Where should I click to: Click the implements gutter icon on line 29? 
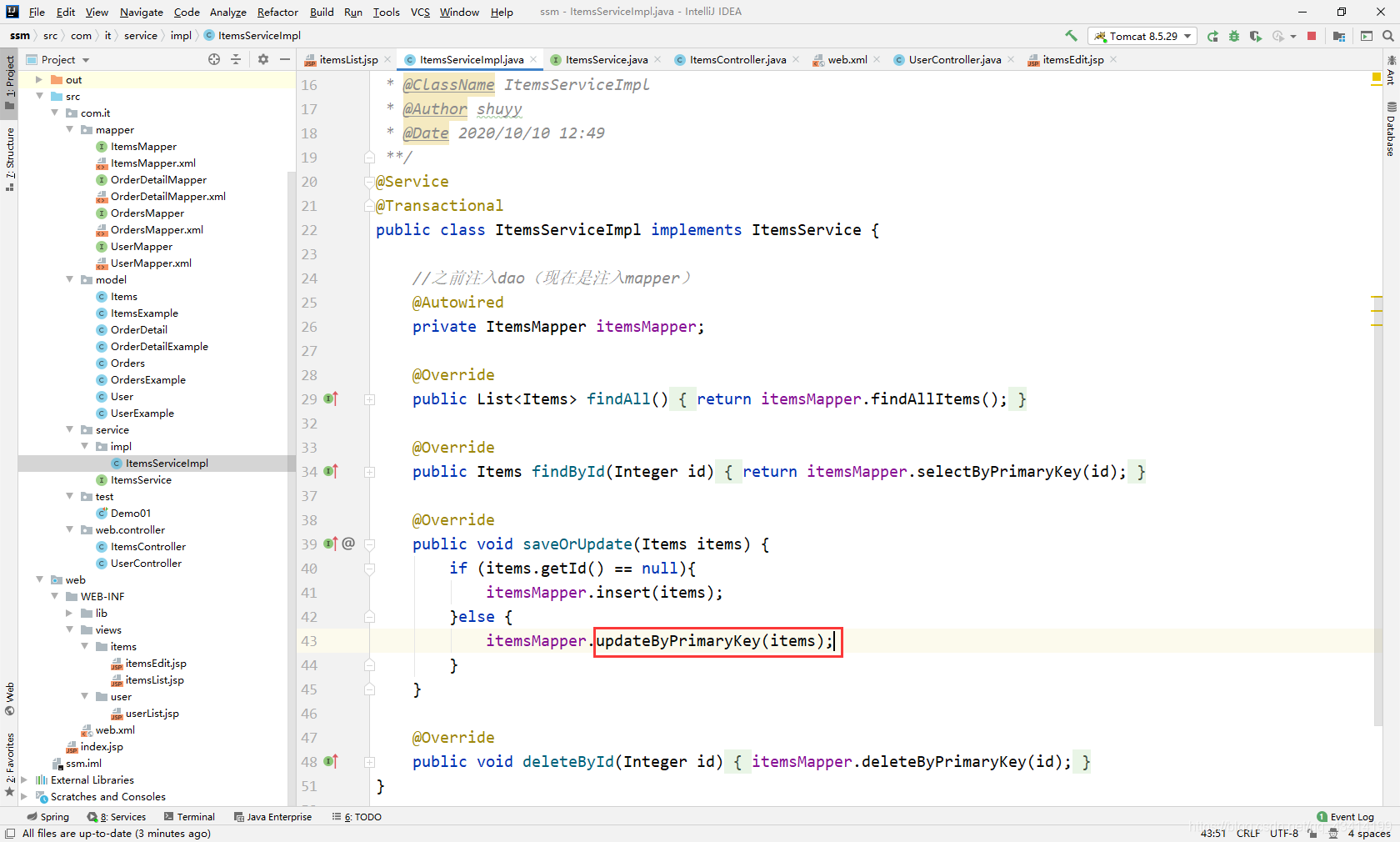click(330, 398)
